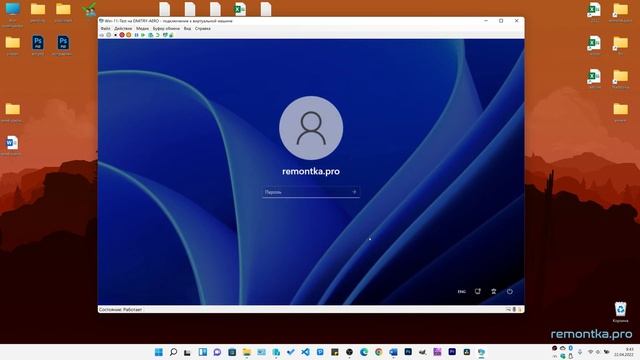Open the Word document on desktop
This screenshot has height=360, width=640.
click(12, 145)
